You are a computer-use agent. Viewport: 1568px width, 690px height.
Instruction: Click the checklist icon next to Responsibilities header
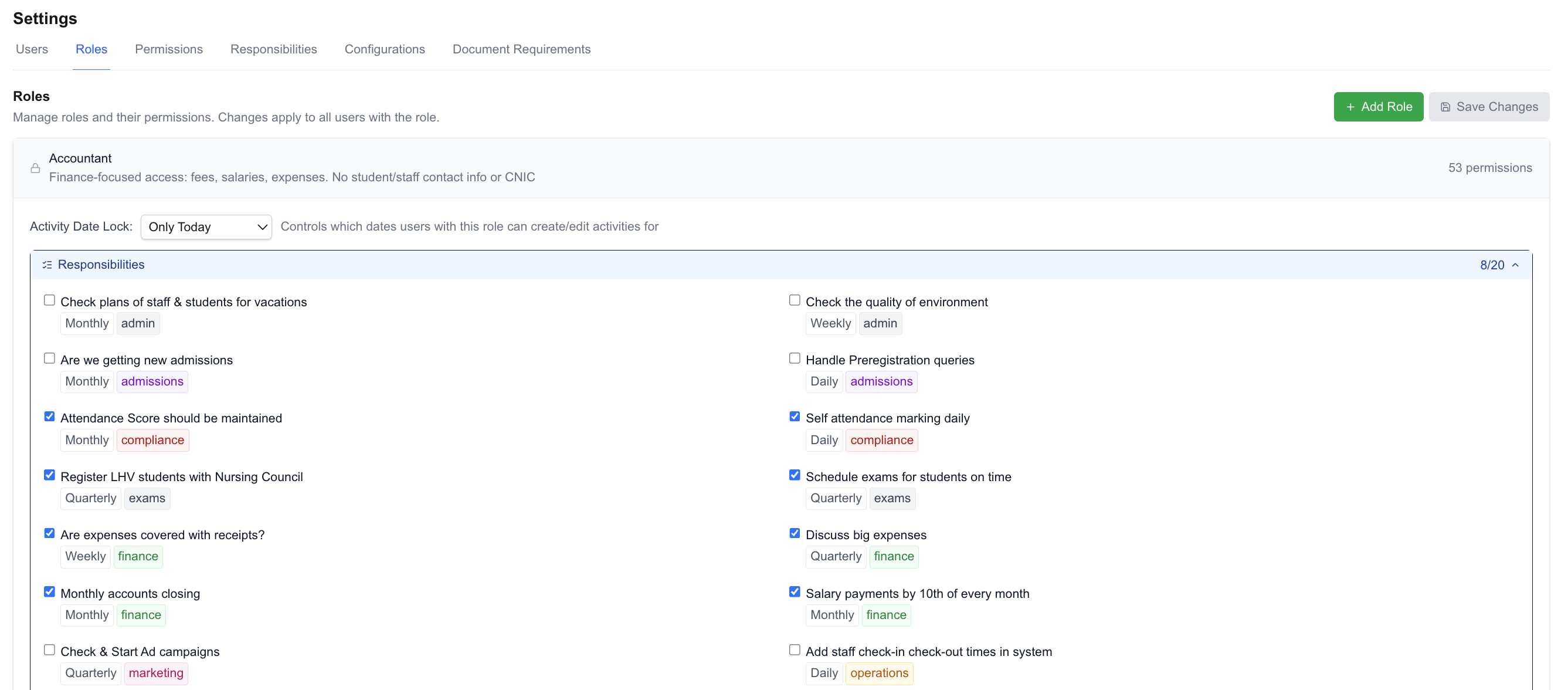(47, 265)
